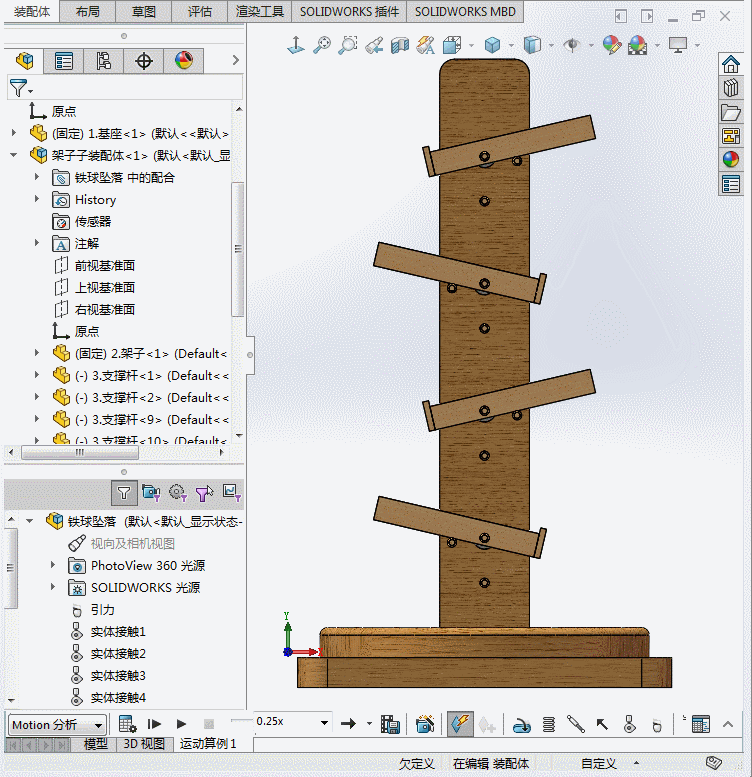Image resolution: width=752 pixels, height=777 pixels.
Task: Add a Damper with the damper icon
Action: point(576,724)
